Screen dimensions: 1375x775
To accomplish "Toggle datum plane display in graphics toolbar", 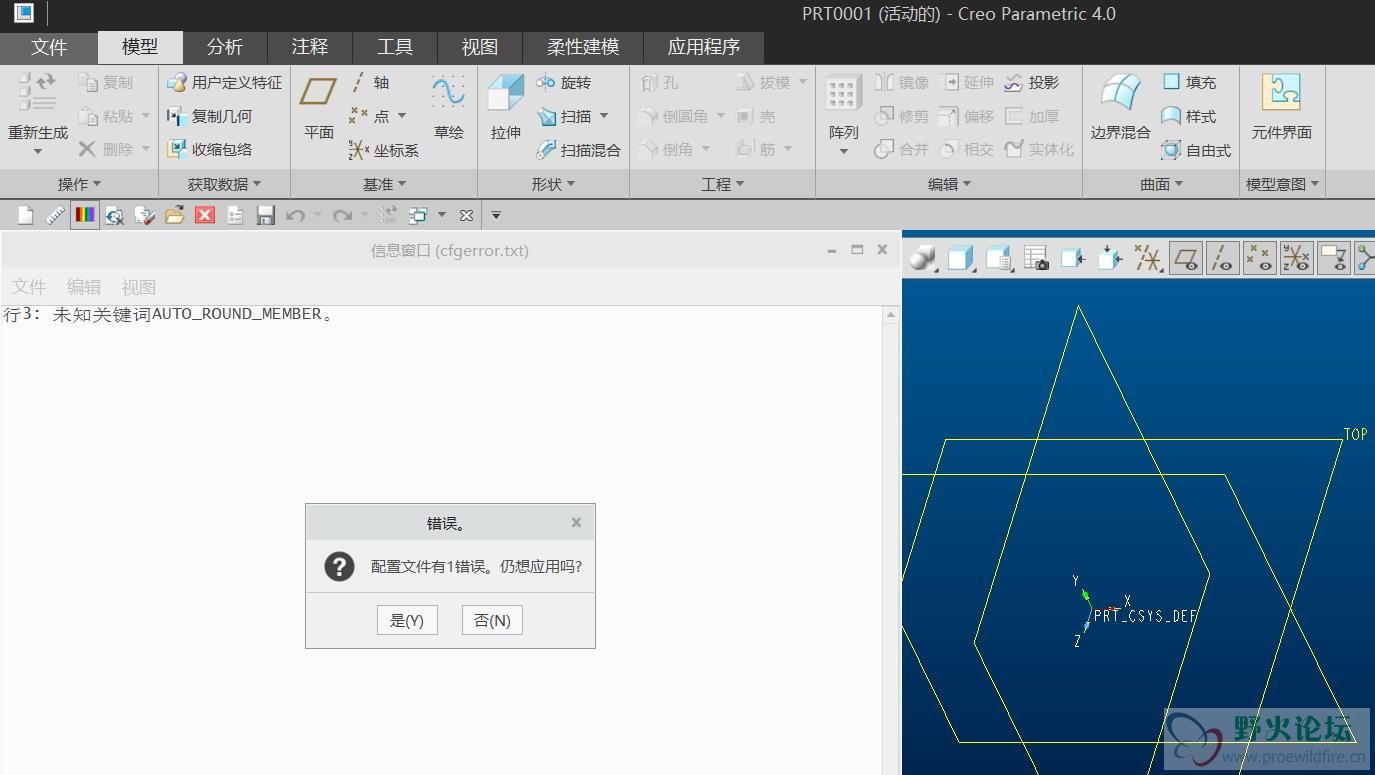I will (1186, 258).
